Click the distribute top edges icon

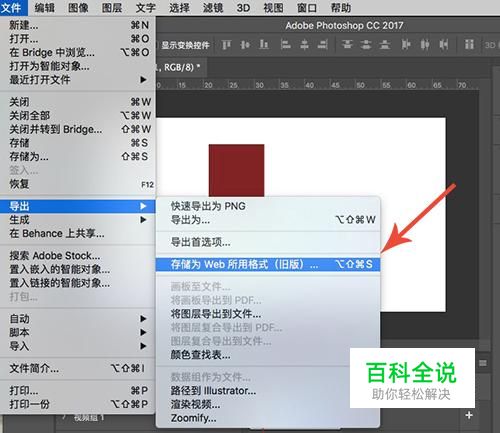pyautogui.click(x=347, y=44)
